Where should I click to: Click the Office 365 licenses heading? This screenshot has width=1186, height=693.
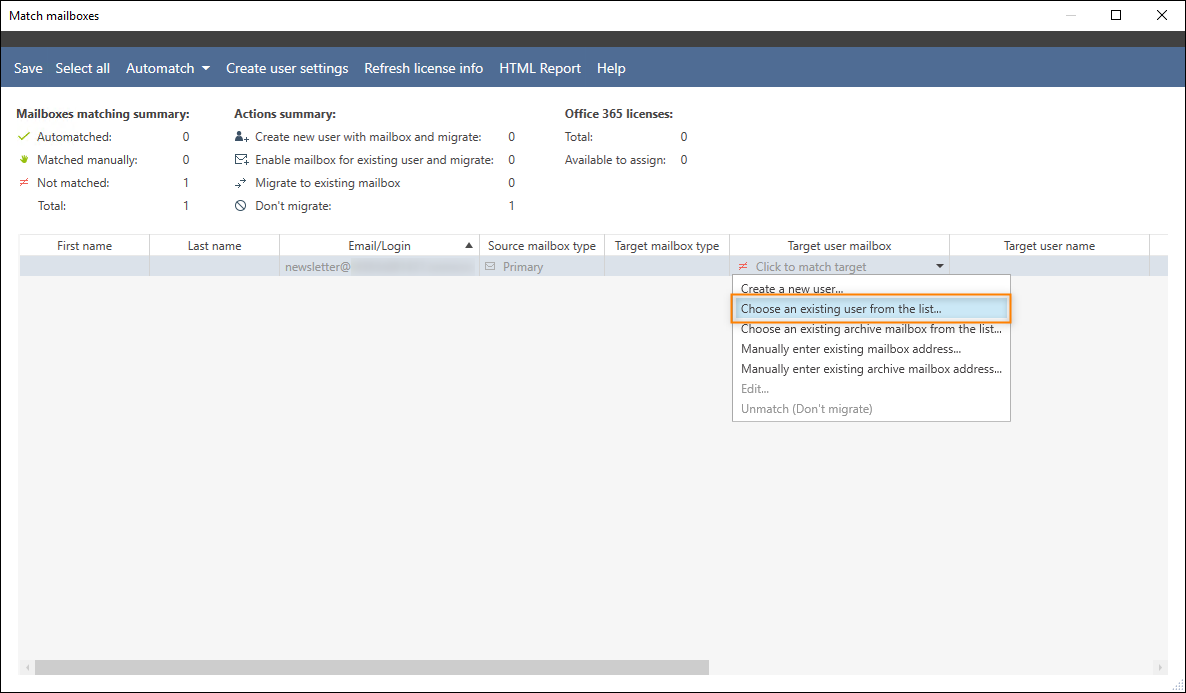click(x=619, y=113)
